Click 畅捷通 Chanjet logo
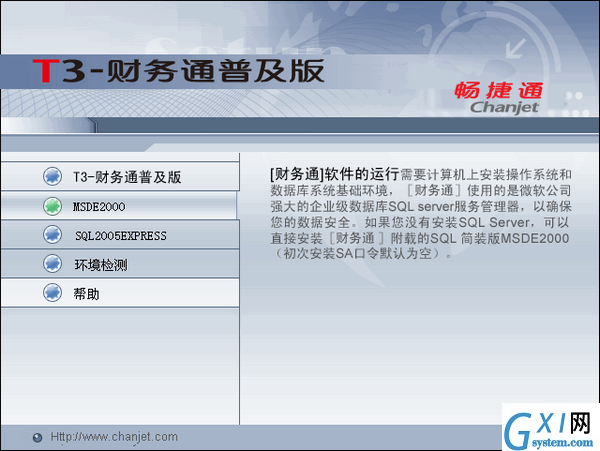This screenshot has width=600, height=451. point(499,98)
